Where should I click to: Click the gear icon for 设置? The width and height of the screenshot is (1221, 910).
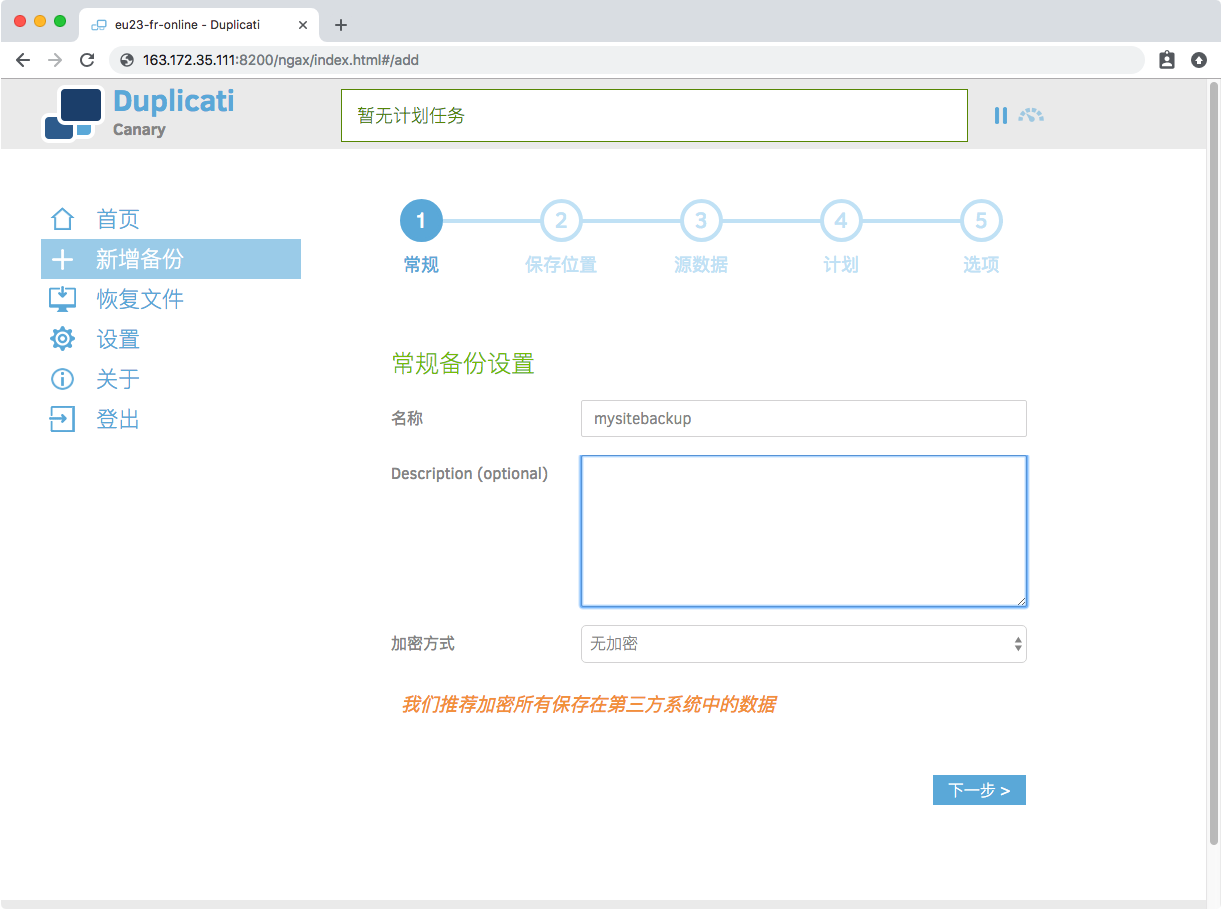pyautogui.click(x=62, y=339)
